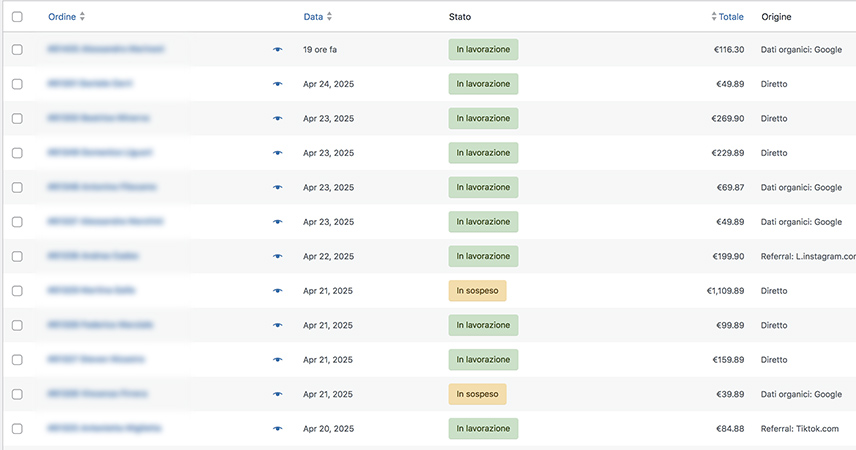Viewport: 856px width, 450px height.
Task: Open the order name link for the €1,109.89 row
Action: point(91,290)
